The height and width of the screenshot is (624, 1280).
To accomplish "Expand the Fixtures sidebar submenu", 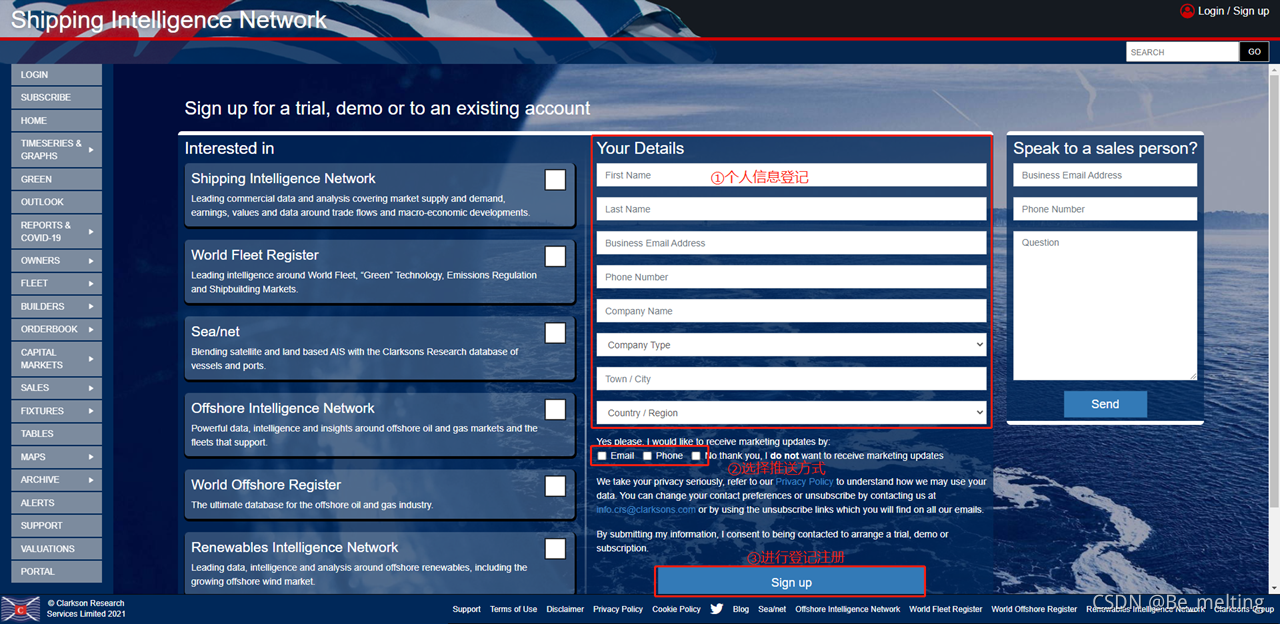I will (x=91, y=411).
